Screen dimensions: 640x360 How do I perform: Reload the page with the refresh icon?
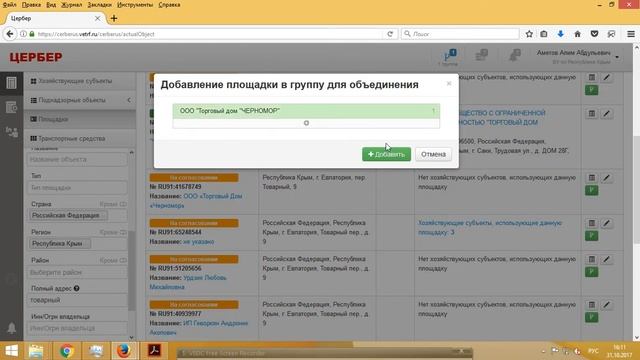[390, 34]
